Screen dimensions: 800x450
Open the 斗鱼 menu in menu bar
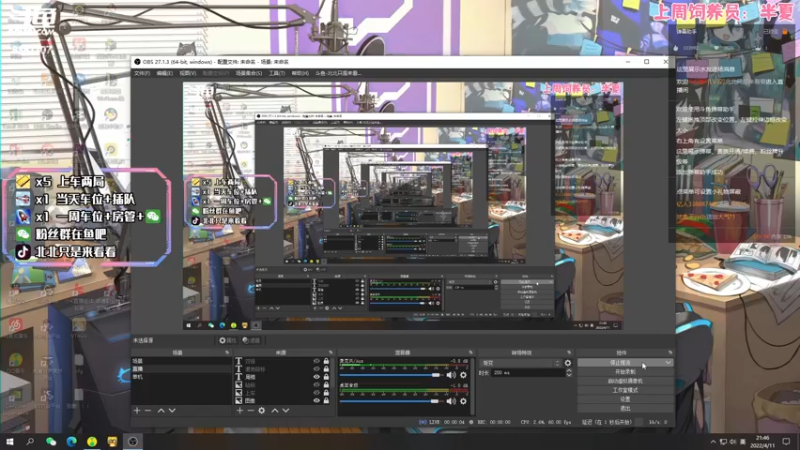point(338,73)
